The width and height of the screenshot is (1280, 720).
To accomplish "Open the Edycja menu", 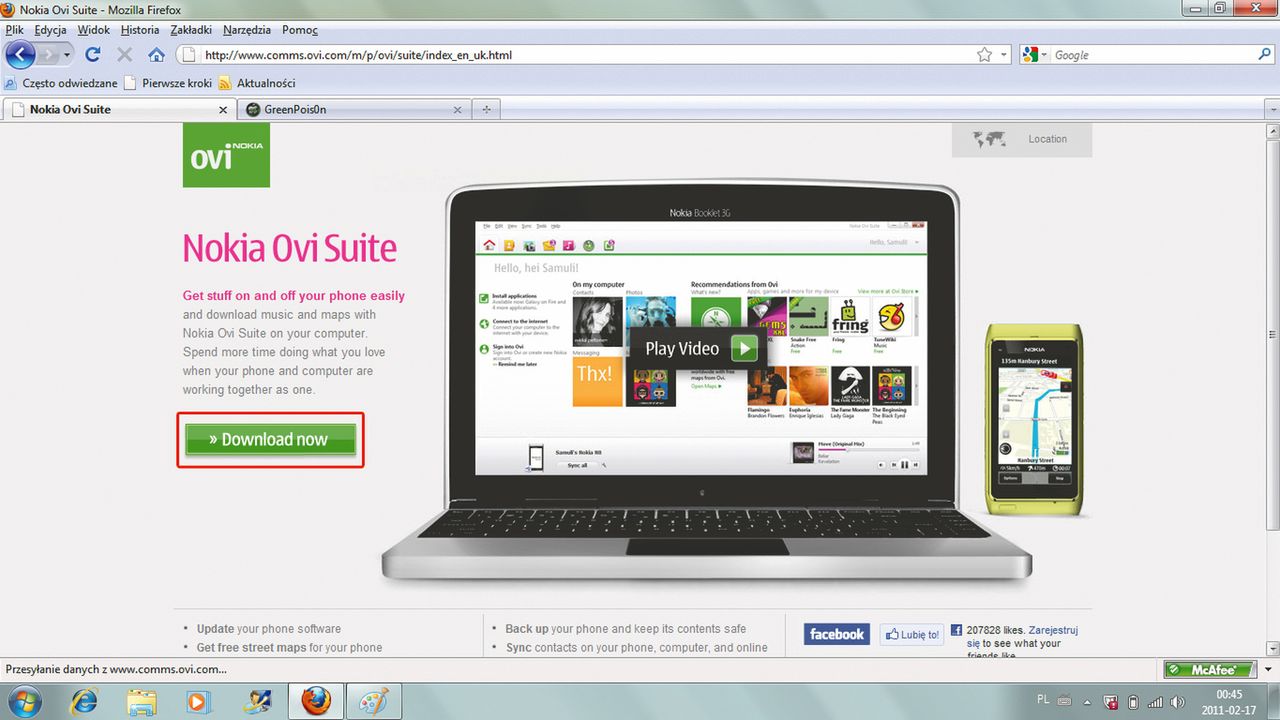I will point(50,30).
